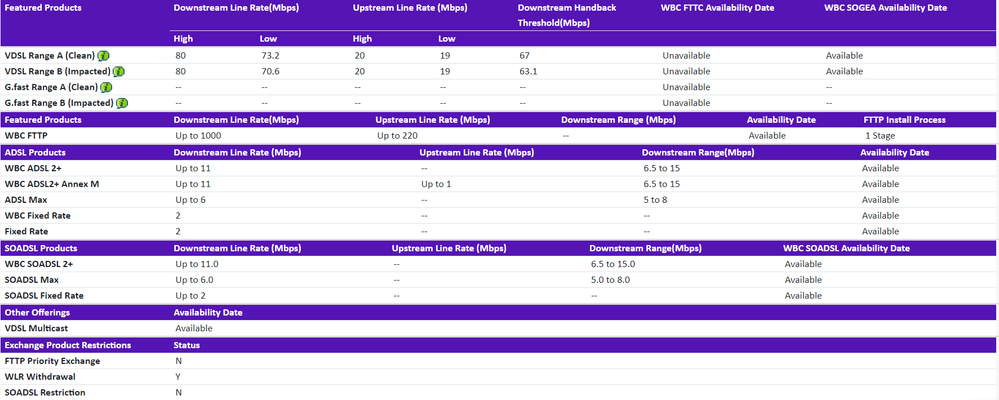999x400 pixels.
Task: Show info for G.fast Range B (Impacted)
Action: [x=121, y=103]
